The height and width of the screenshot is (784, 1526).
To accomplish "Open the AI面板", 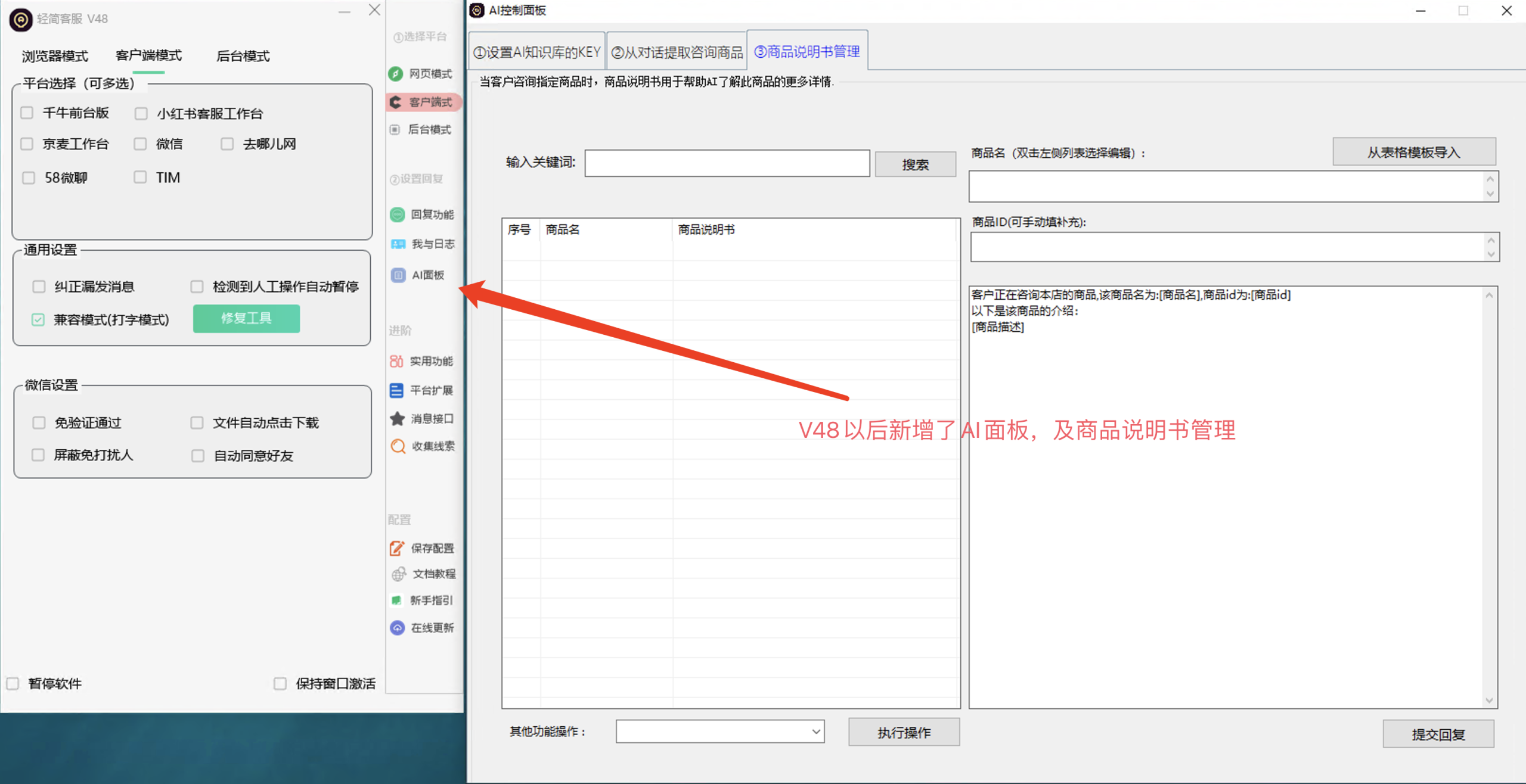I will point(427,275).
